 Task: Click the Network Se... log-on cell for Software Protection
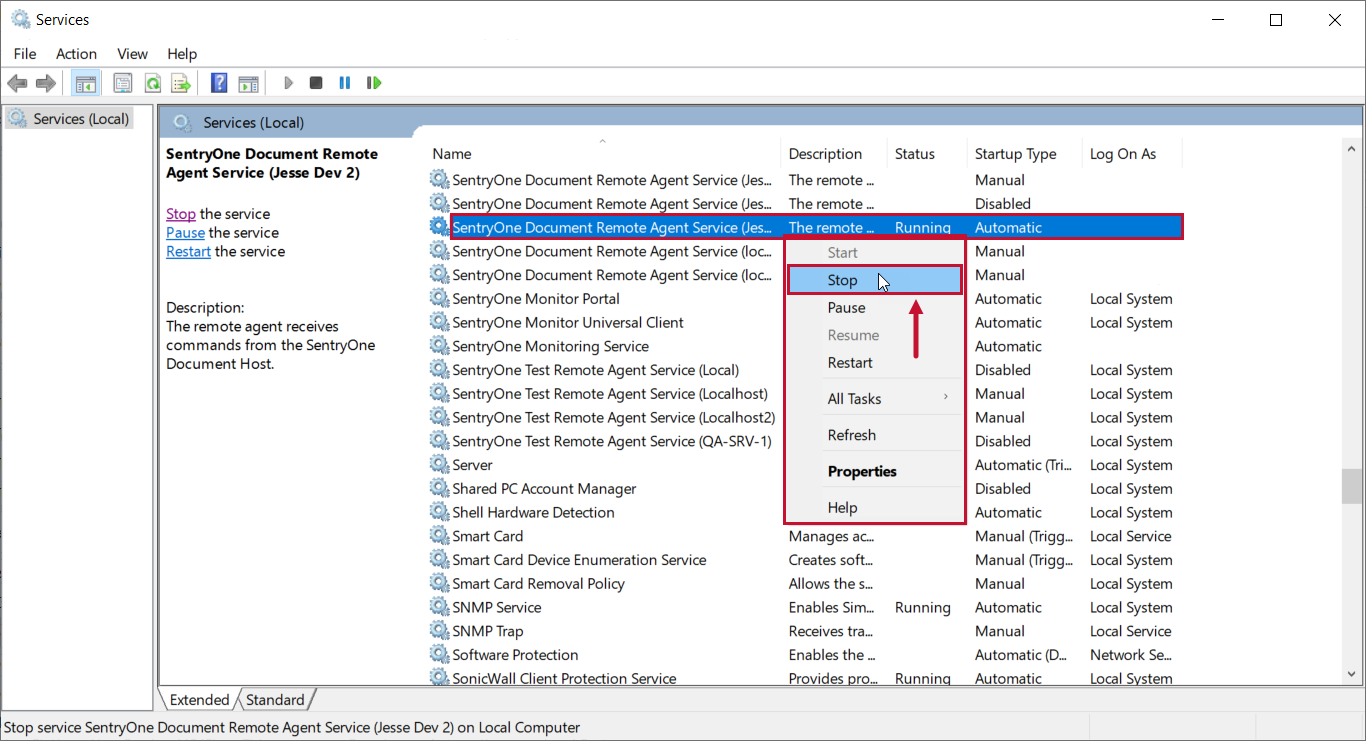[1131, 655]
